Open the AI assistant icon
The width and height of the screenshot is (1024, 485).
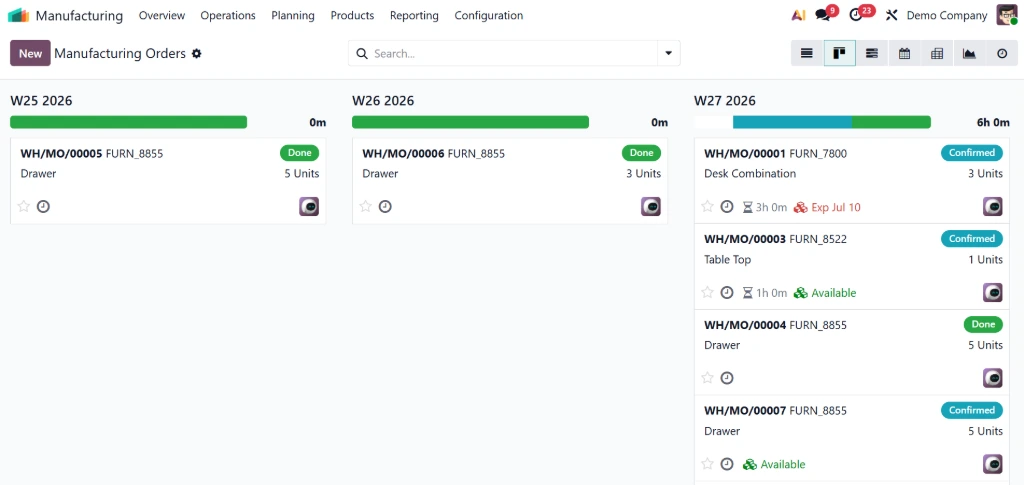[798, 15]
